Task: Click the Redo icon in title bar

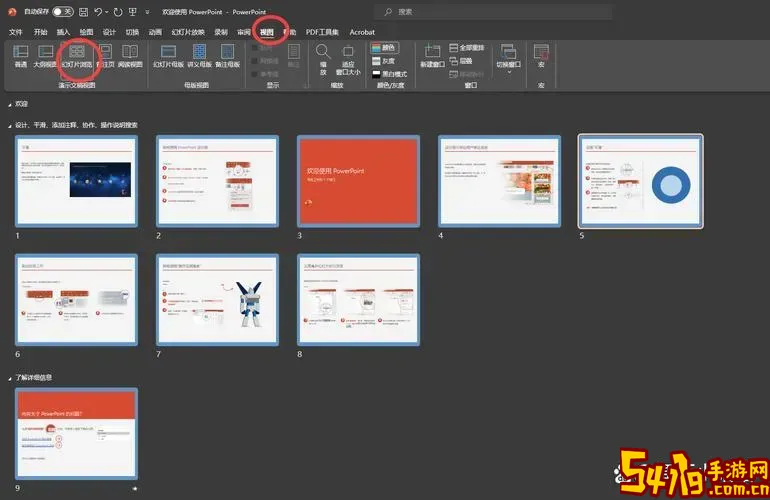Action: (x=118, y=12)
